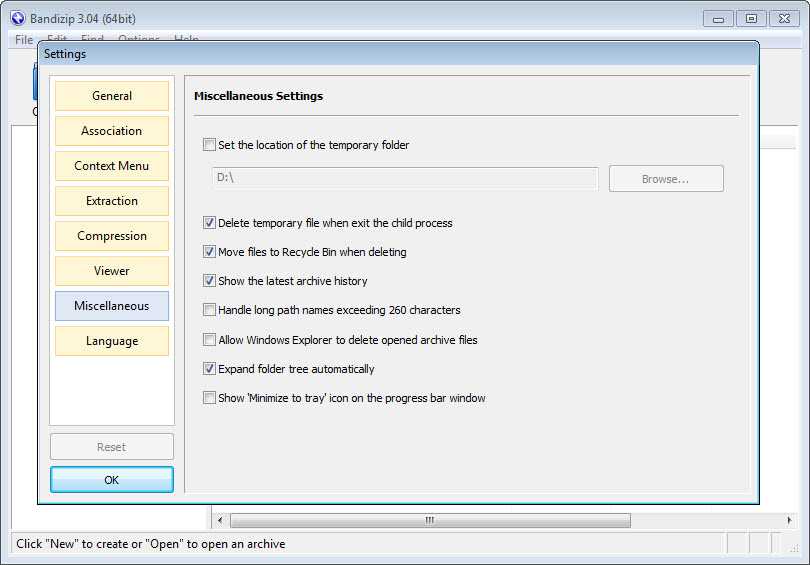Screen dimensions: 810x565
Task: Go to Extraction settings
Action: pos(112,201)
